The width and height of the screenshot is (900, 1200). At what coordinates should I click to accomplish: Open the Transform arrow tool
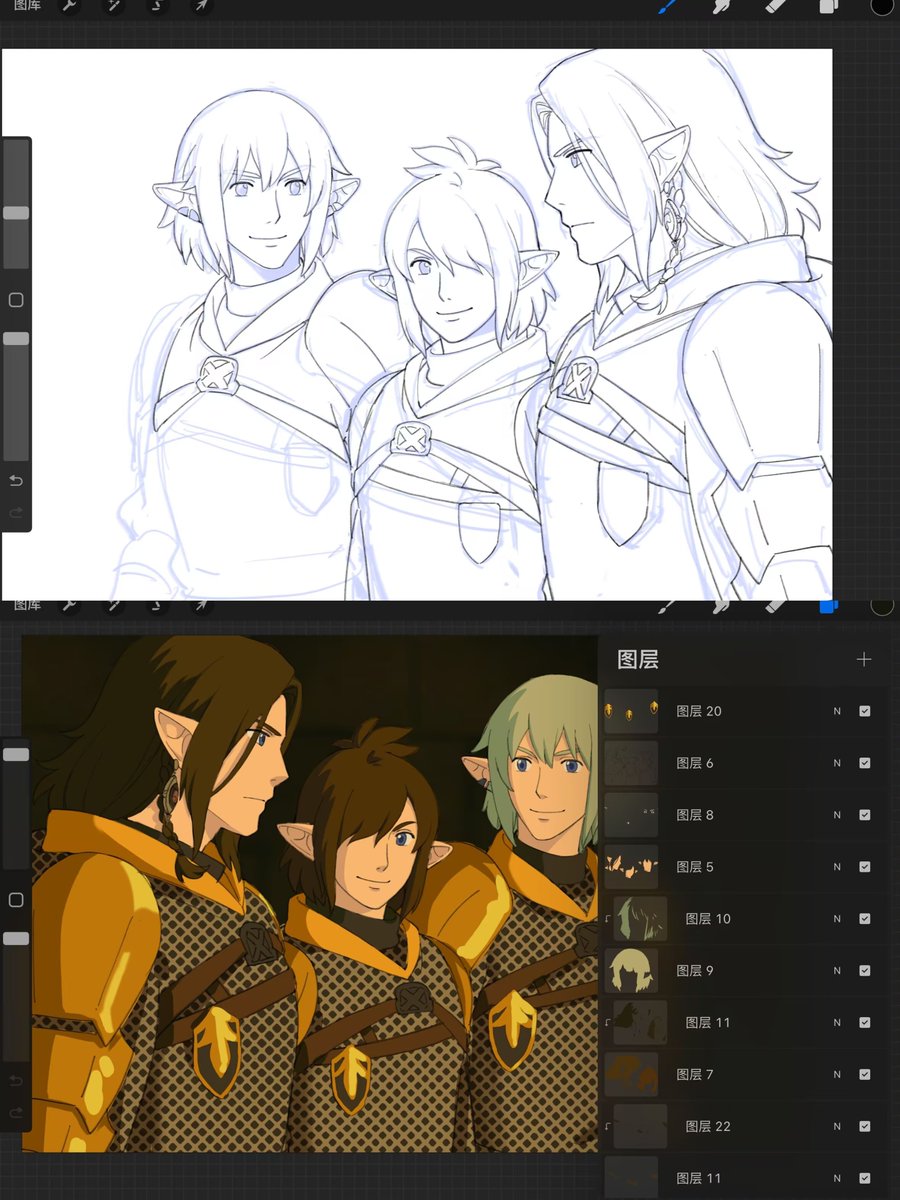pyautogui.click(x=200, y=8)
